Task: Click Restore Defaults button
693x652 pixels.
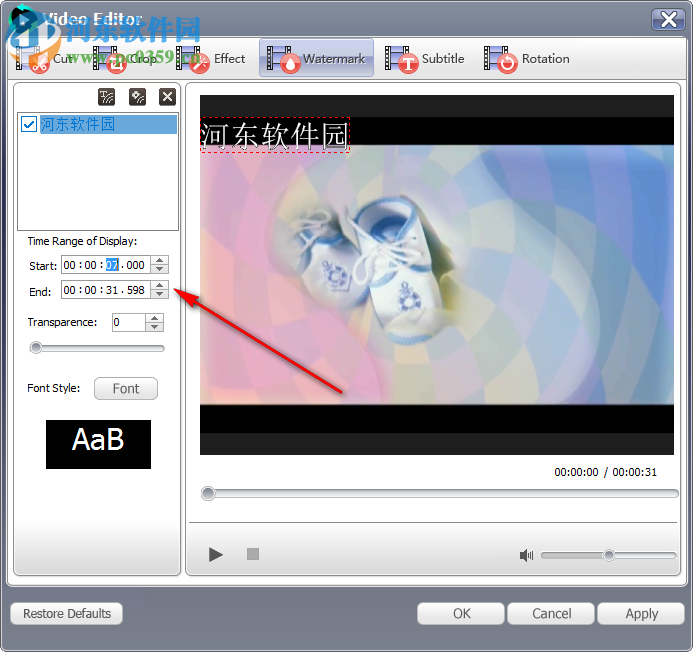Action: coord(67,614)
